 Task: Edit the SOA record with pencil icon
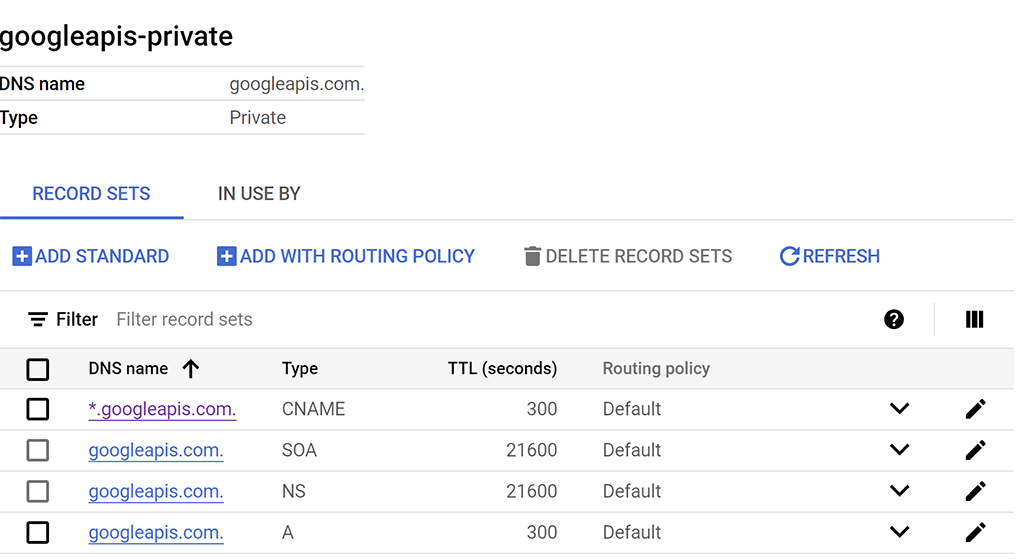975,450
